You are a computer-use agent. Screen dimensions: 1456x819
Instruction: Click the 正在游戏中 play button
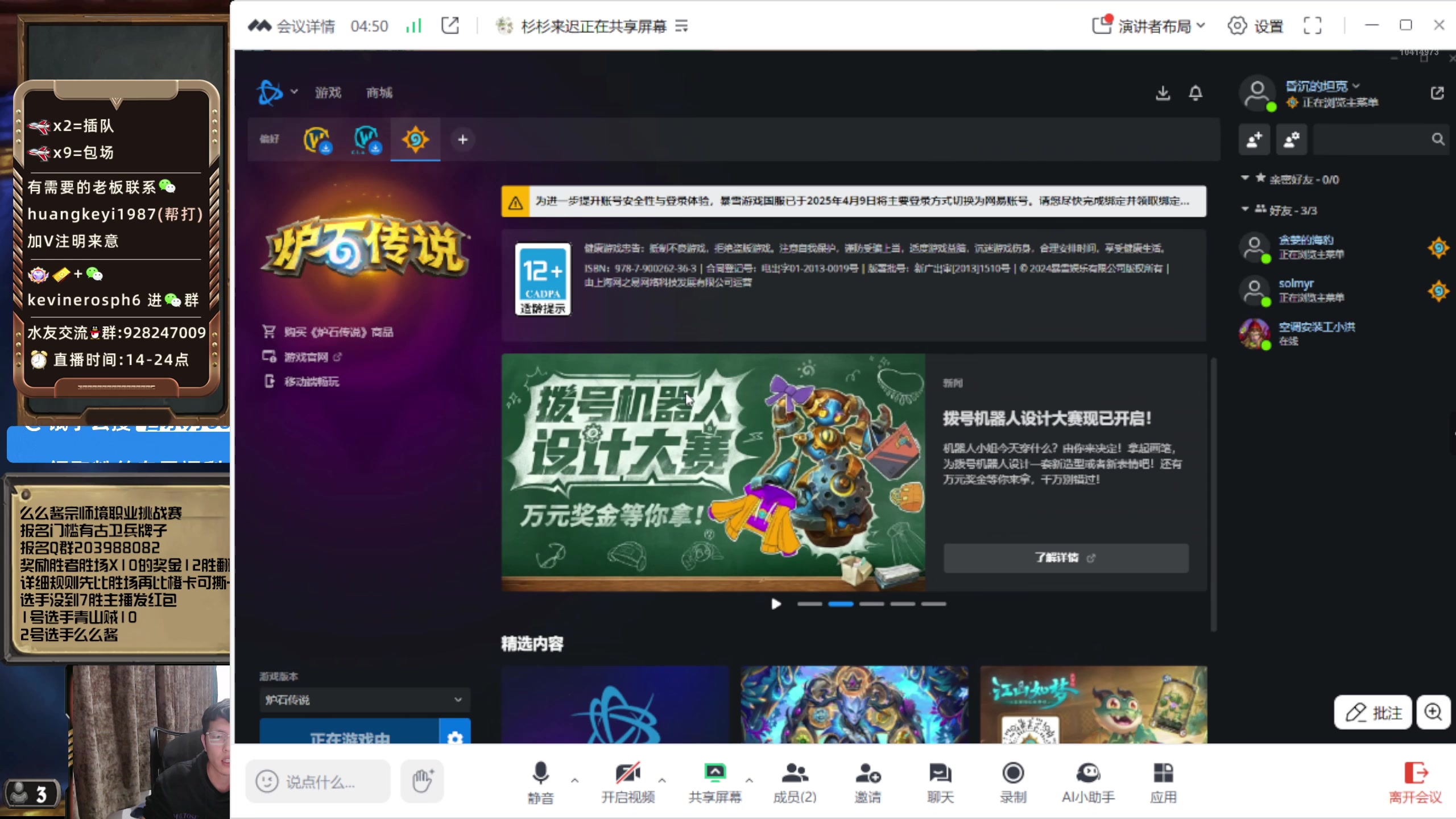349,731
